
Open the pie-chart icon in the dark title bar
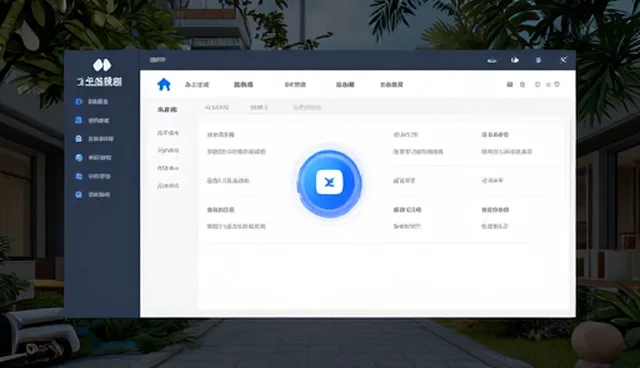point(515,60)
